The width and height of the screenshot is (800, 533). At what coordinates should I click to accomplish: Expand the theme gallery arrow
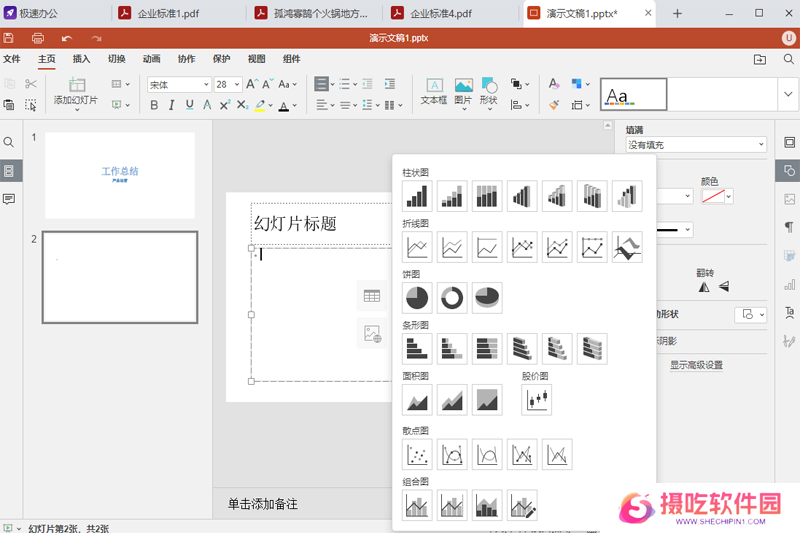(788, 94)
